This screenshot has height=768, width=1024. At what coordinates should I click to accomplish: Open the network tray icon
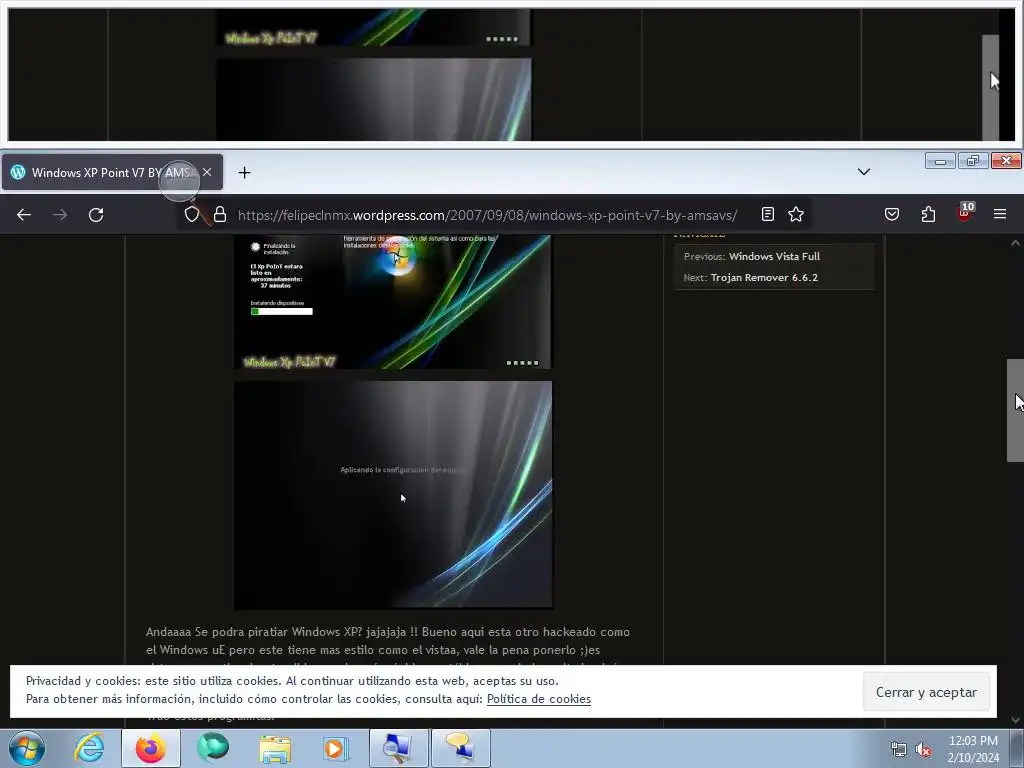coord(899,750)
